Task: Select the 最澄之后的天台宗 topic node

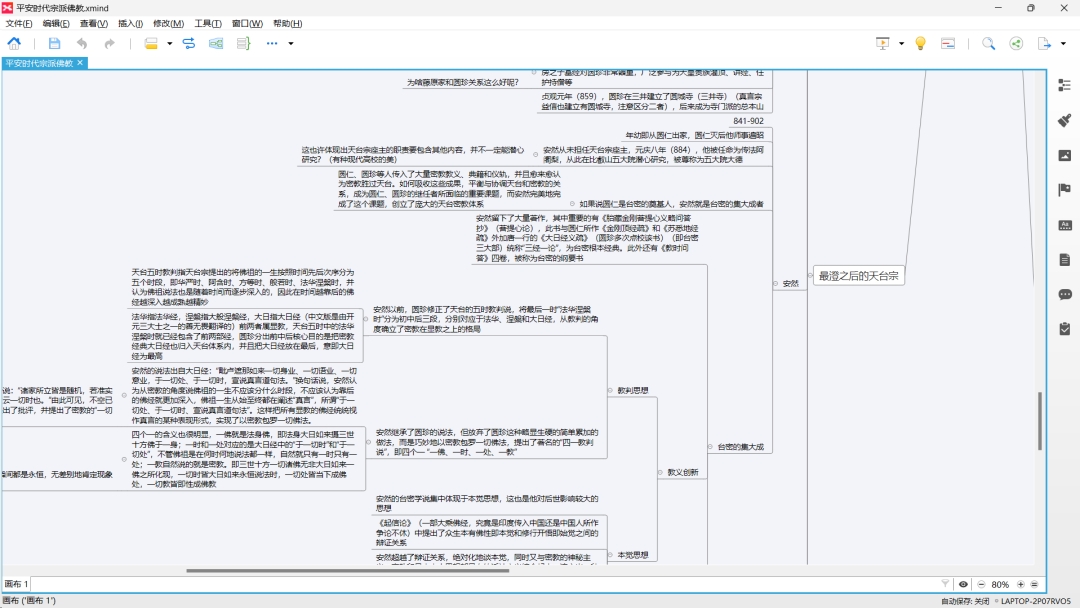Action: click(x=859, y=275)
